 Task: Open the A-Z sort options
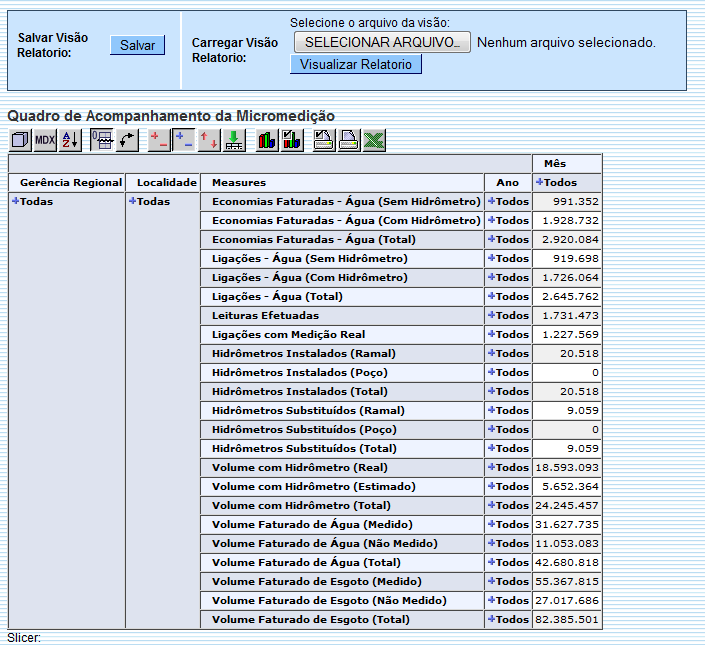[x=70, y=140]
